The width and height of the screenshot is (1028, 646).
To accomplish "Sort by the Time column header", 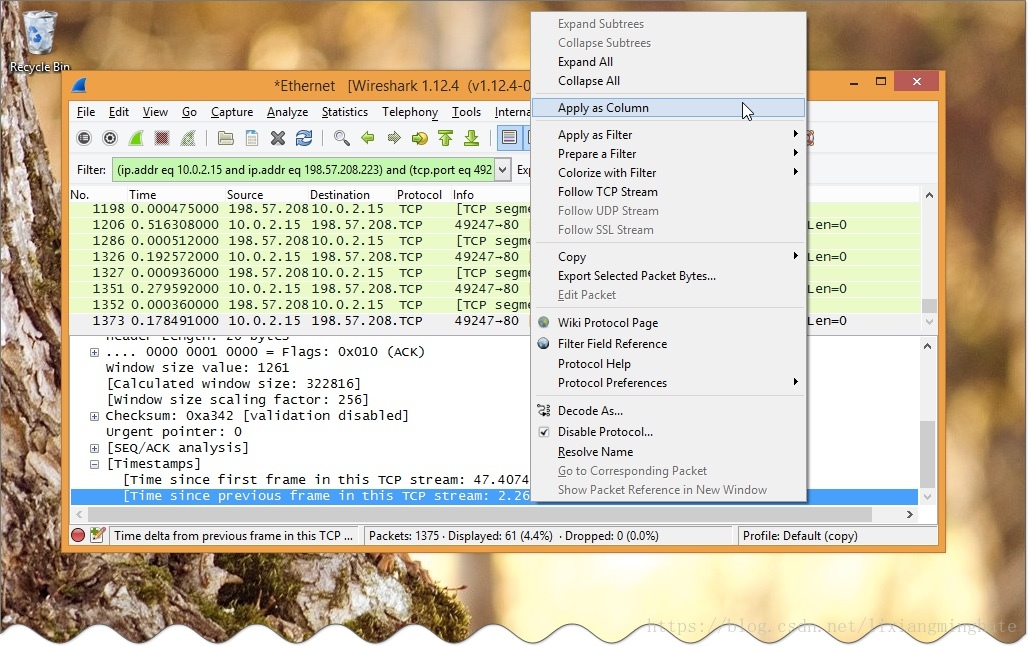I will pyautogui.click(x=176, y=195).
